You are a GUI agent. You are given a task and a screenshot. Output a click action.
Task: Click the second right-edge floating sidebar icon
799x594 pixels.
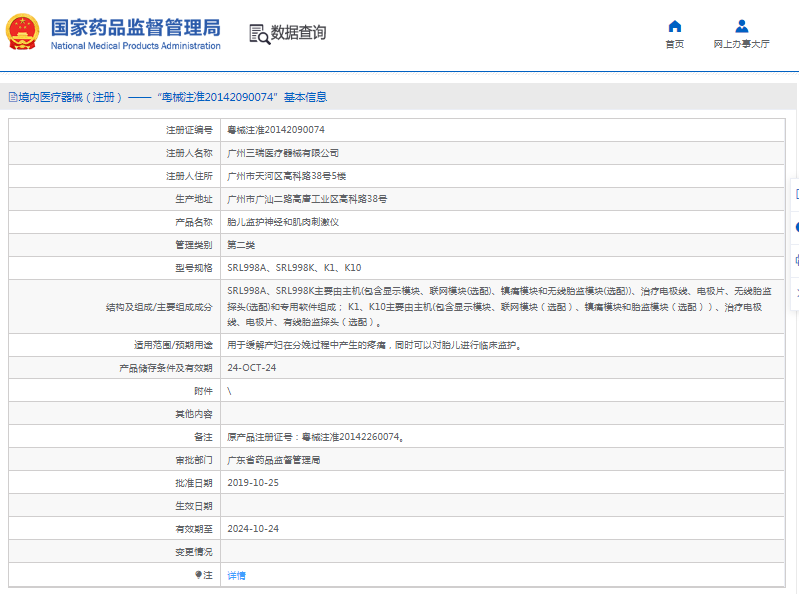pyautogui.click(x=795, y=227)
